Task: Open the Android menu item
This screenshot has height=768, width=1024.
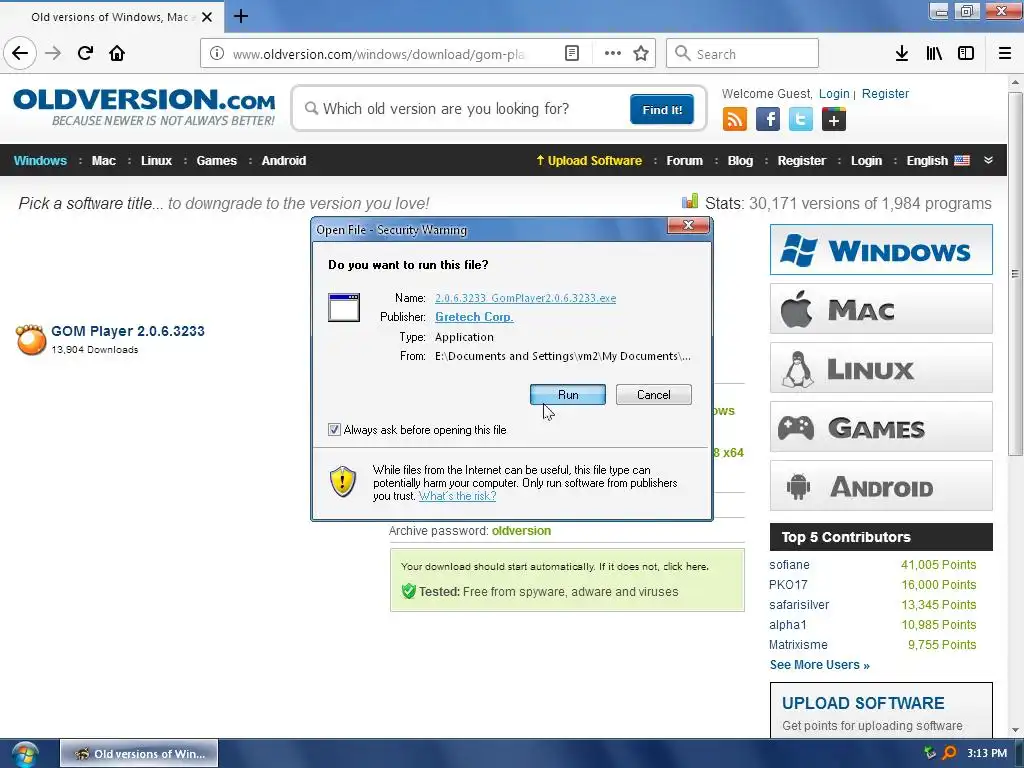Action: point(283,161)
